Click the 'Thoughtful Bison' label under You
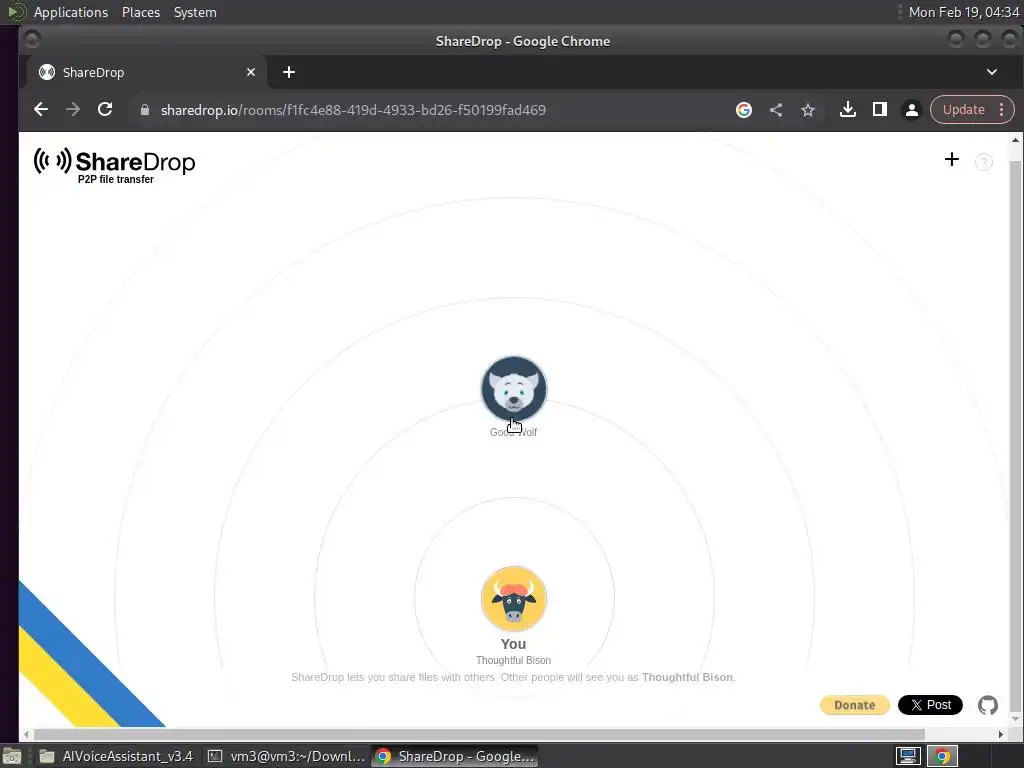 pos(513,660)
